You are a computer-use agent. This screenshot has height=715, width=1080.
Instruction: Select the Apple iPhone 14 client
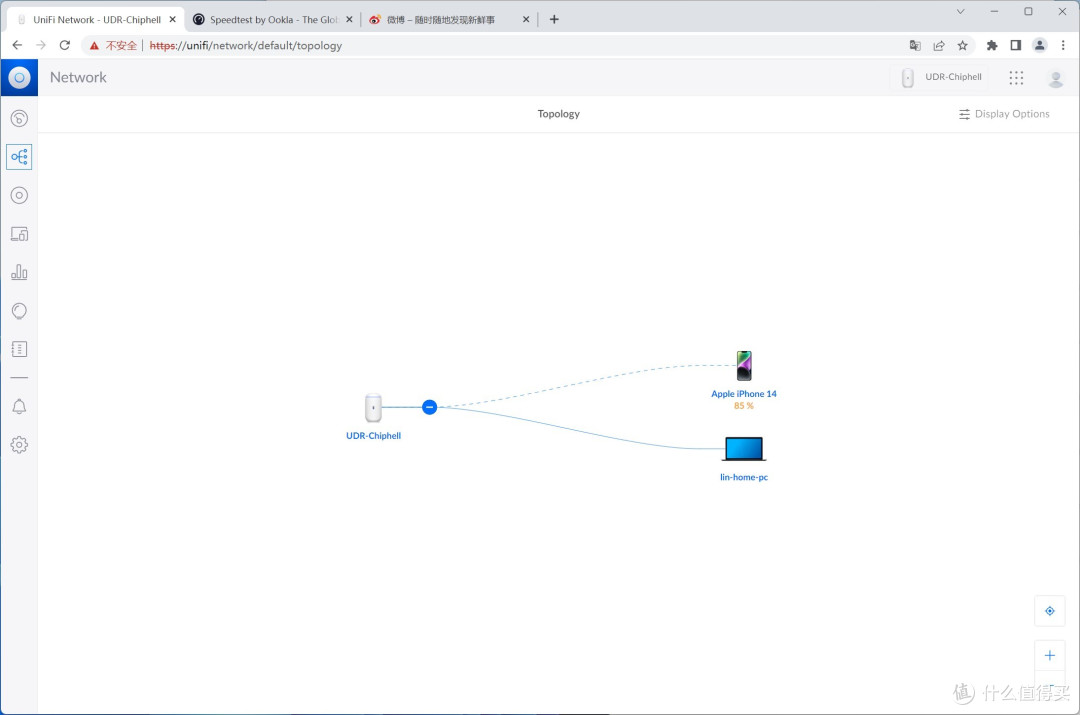tap(743, 366)
